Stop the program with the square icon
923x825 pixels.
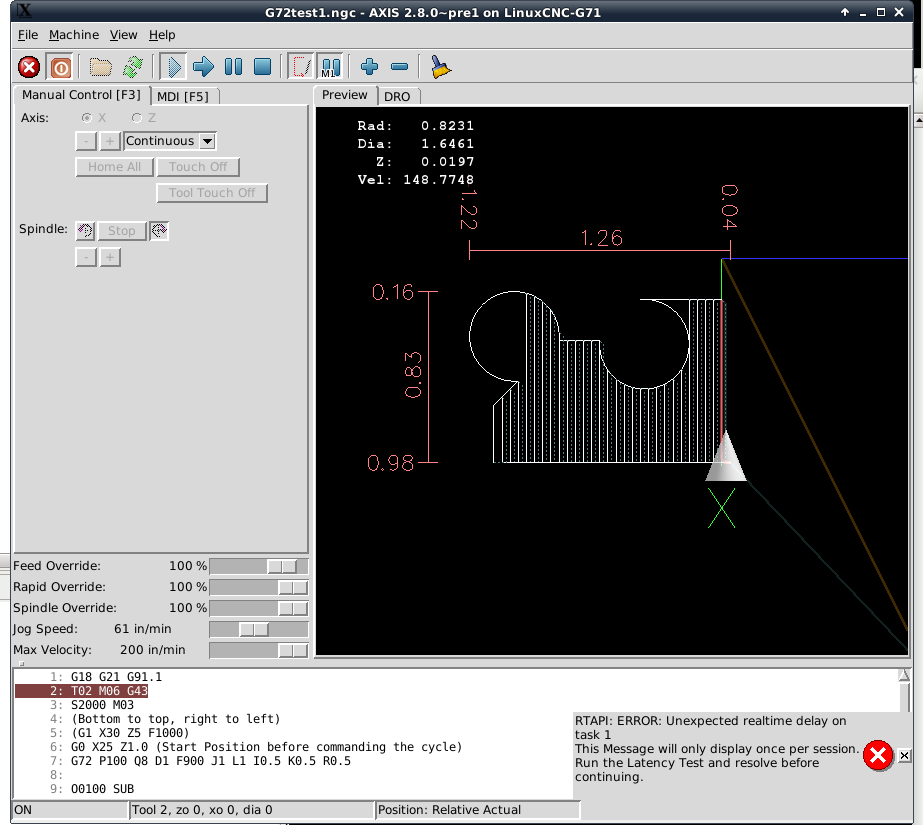tap(263, 67)
